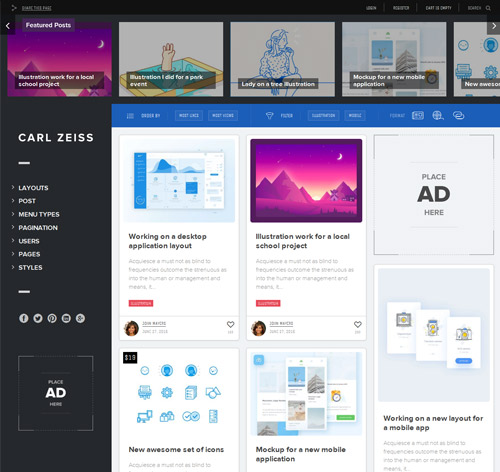Click camera icon on mobile mockup card
The width and height of the screenshot is (500, 472).
[259, 360]
